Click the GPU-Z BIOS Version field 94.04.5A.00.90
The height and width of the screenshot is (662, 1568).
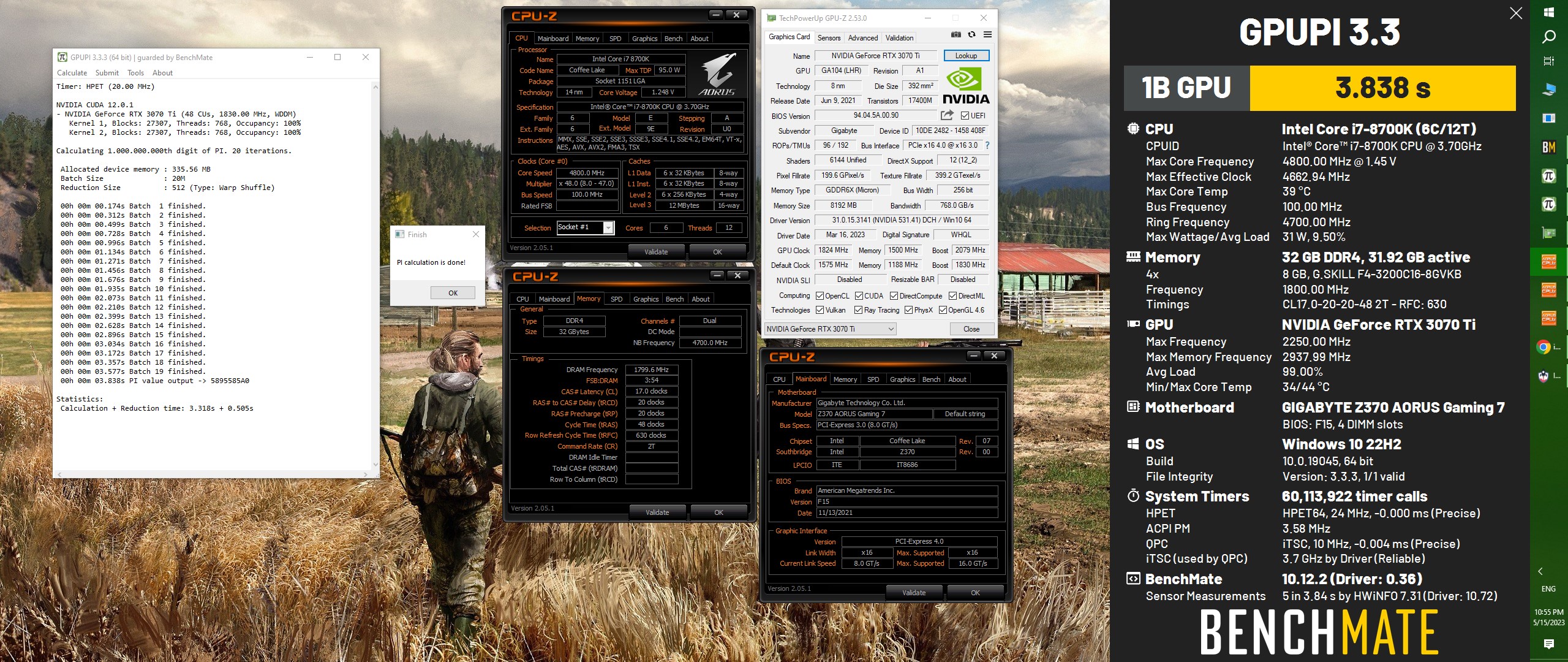[x=876, y=115]
